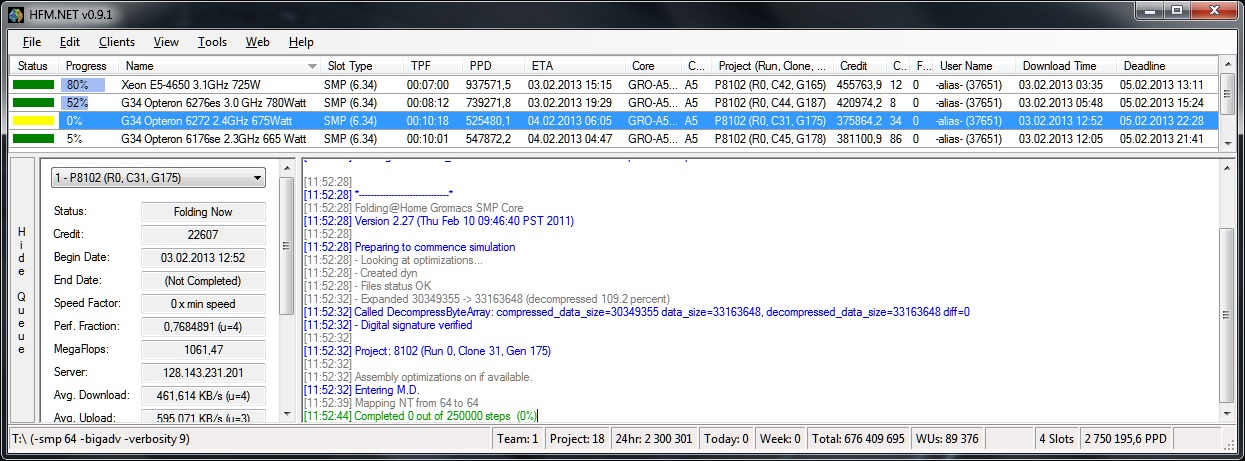Sort by the Project (Run, Clone...) column header
Screen dimensions: 1245x461
point(773,66)
